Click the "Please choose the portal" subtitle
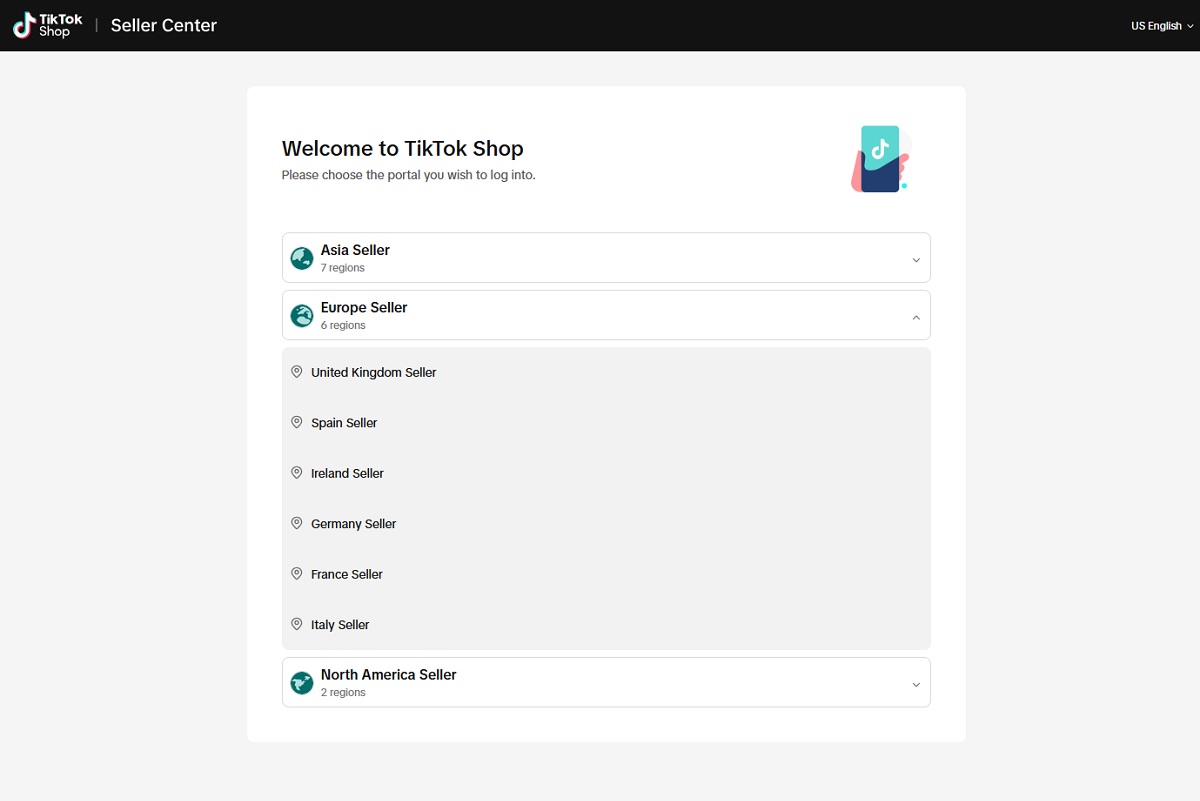1200x801 pixels. click(x=409, y=175)
